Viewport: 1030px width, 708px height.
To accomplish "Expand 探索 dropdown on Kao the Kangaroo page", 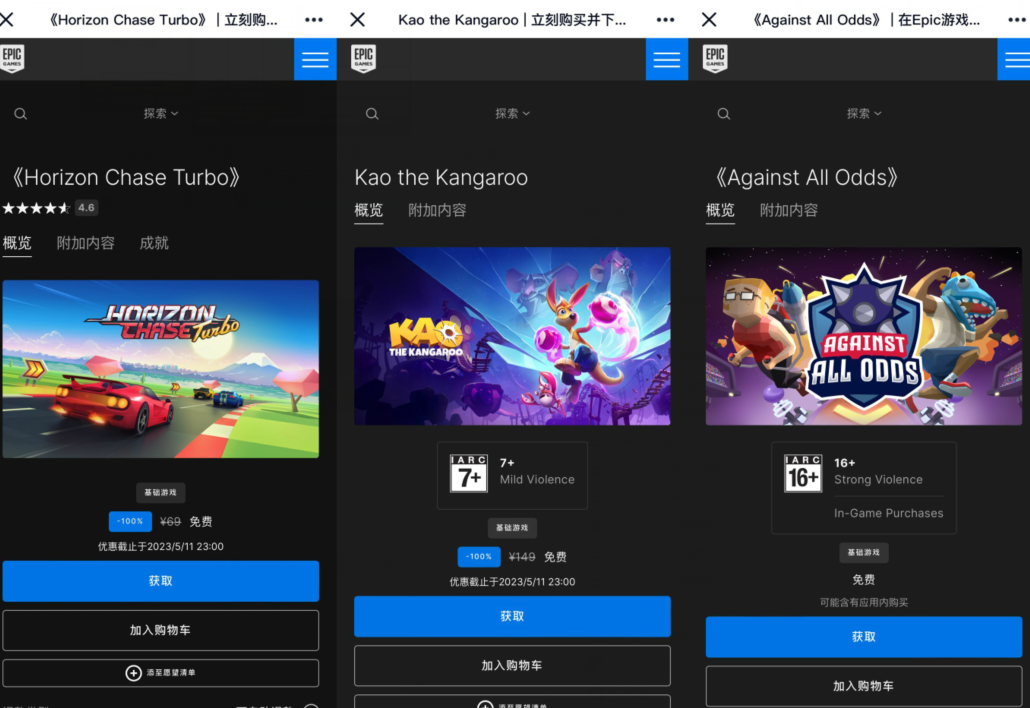I will 512,114.
